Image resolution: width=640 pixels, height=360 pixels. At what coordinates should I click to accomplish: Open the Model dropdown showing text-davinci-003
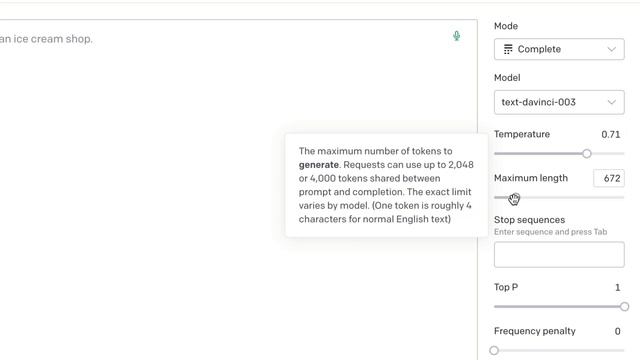[x=559, y=102]
